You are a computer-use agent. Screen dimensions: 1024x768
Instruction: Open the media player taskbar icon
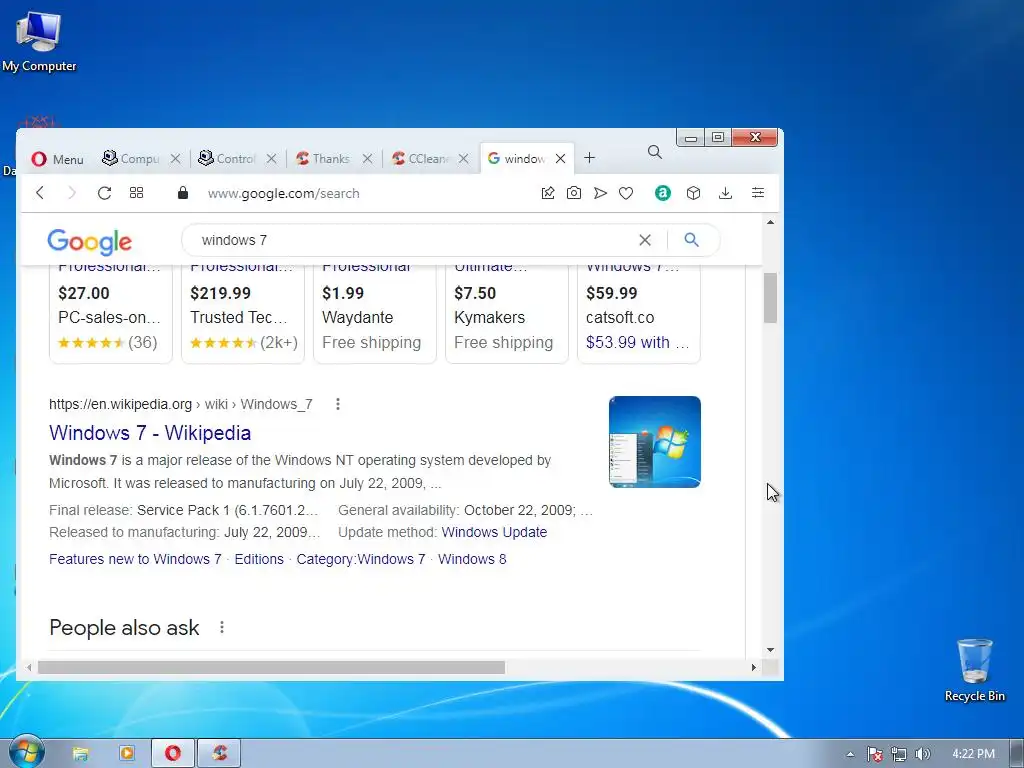point(127,754)
